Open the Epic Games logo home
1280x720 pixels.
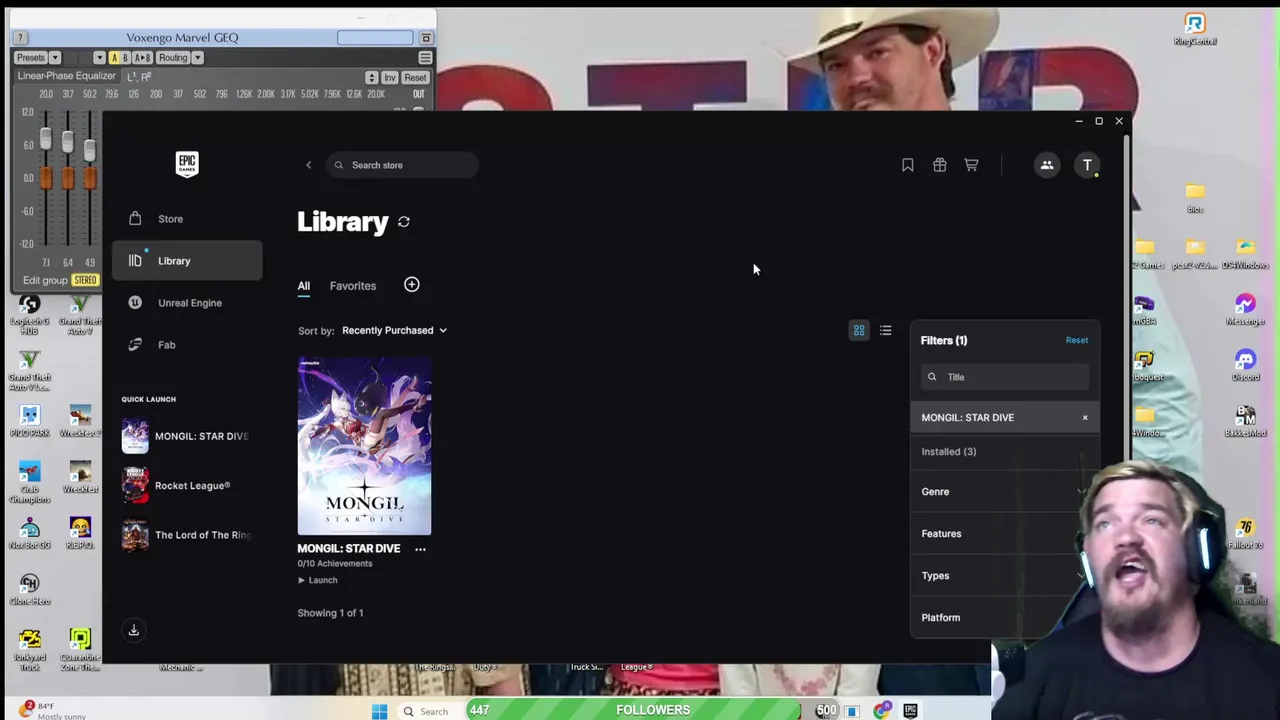pyautogui.click(x=187, y=165)
